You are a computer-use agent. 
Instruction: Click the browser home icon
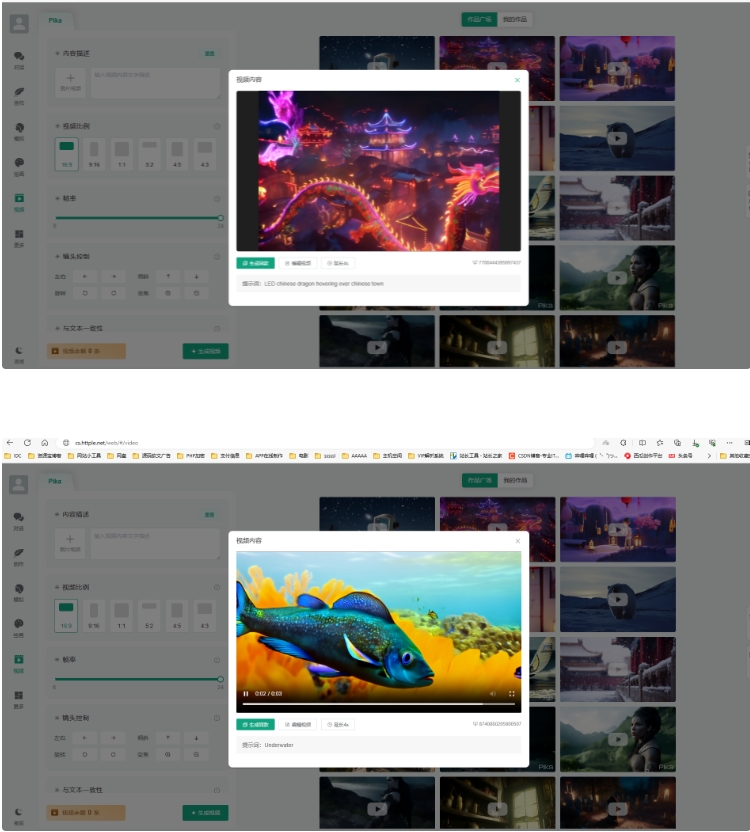45,443
